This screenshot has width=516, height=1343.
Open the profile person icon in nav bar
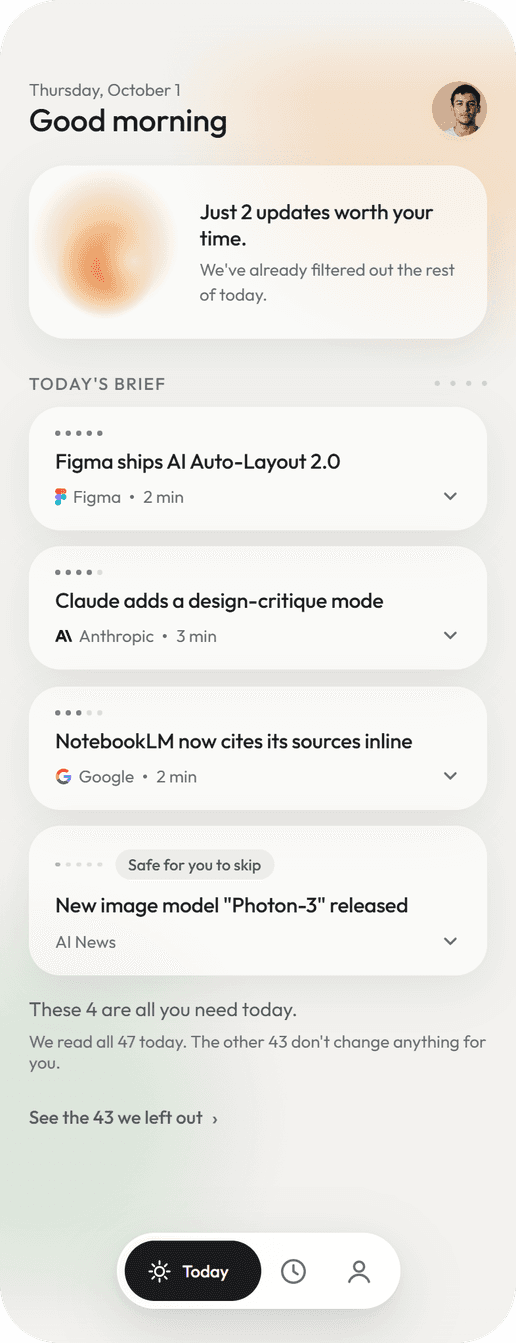click(x=359, y=1271)
